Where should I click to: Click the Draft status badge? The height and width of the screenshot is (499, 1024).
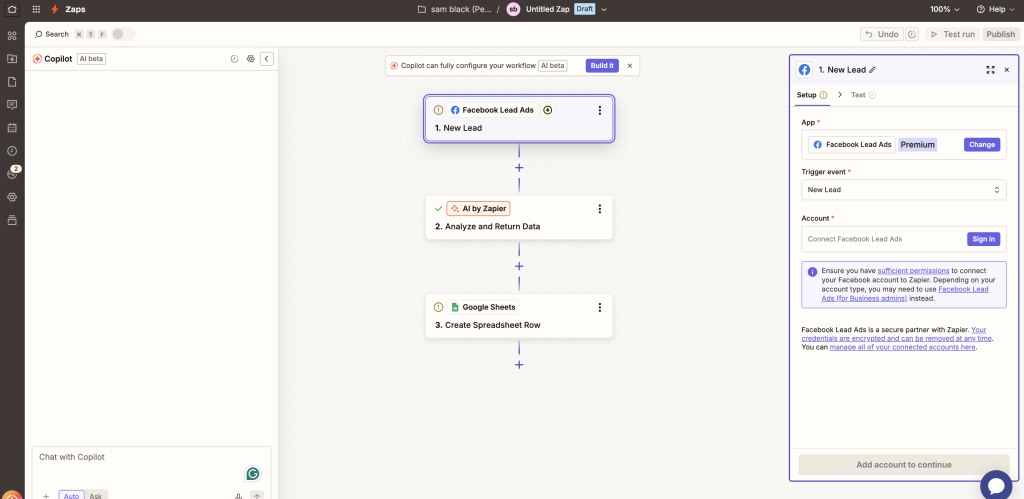tap(584, 10)
